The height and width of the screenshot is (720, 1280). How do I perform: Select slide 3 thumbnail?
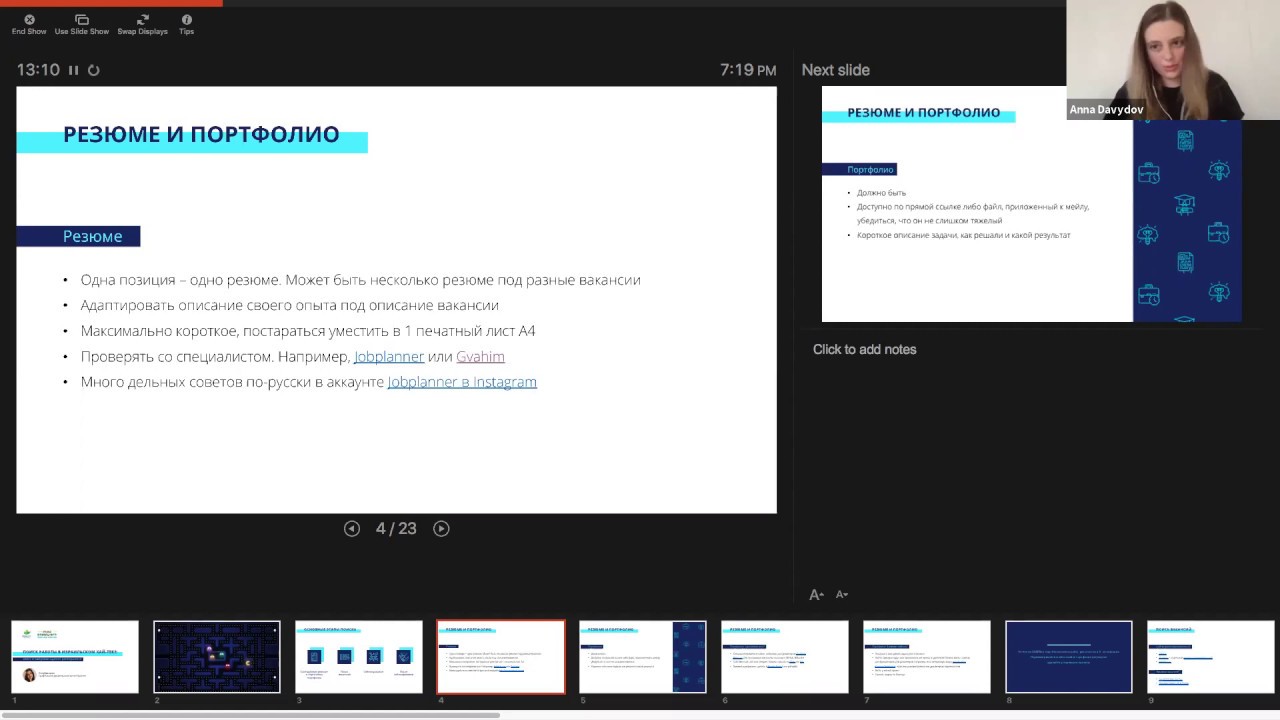point(359,657)
